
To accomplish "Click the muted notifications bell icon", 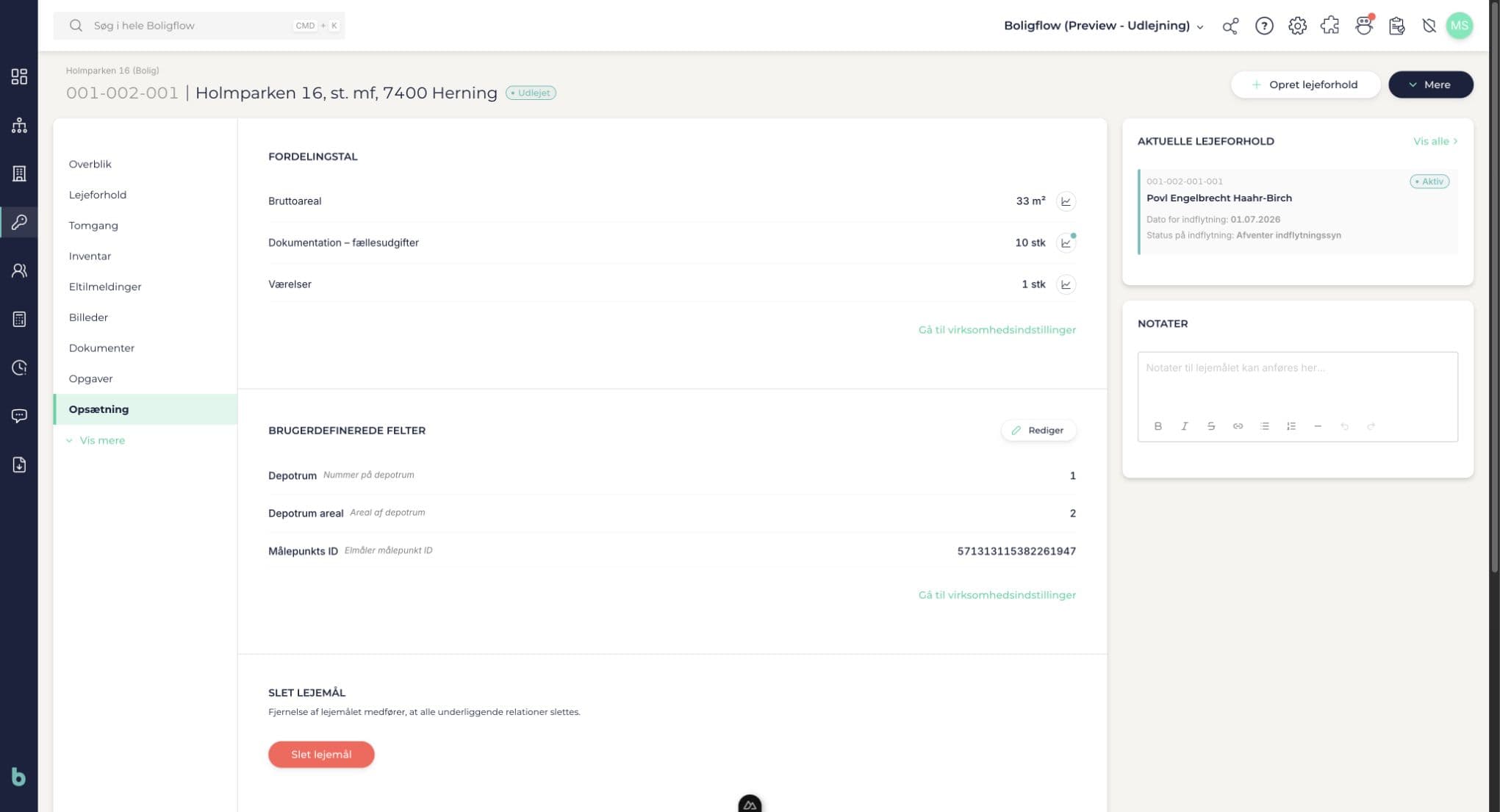I will pos(1429,26).
